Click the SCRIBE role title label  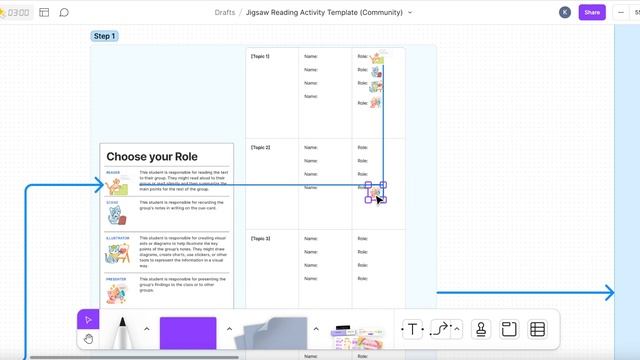[112, 202]
